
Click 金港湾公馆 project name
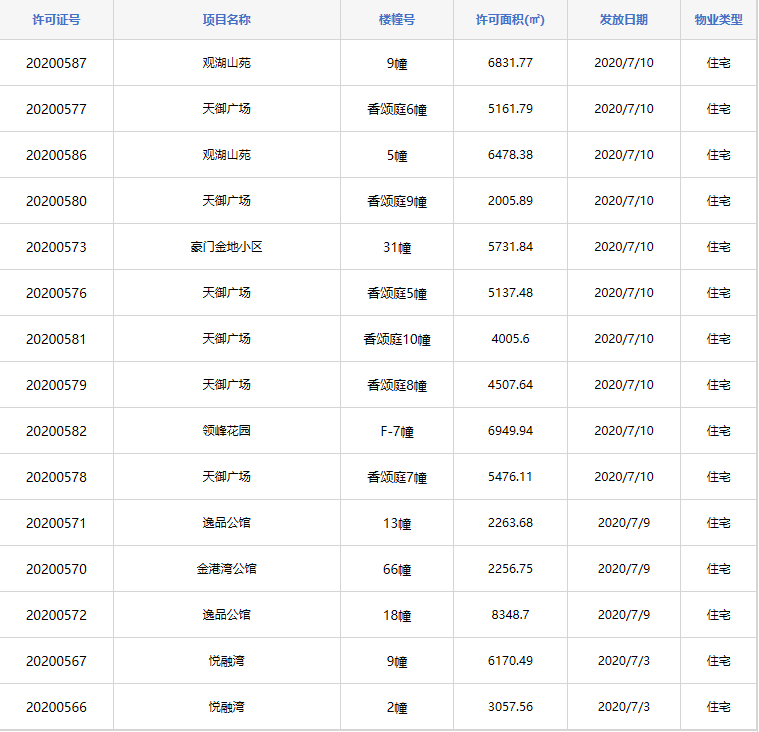click(227, 569)
